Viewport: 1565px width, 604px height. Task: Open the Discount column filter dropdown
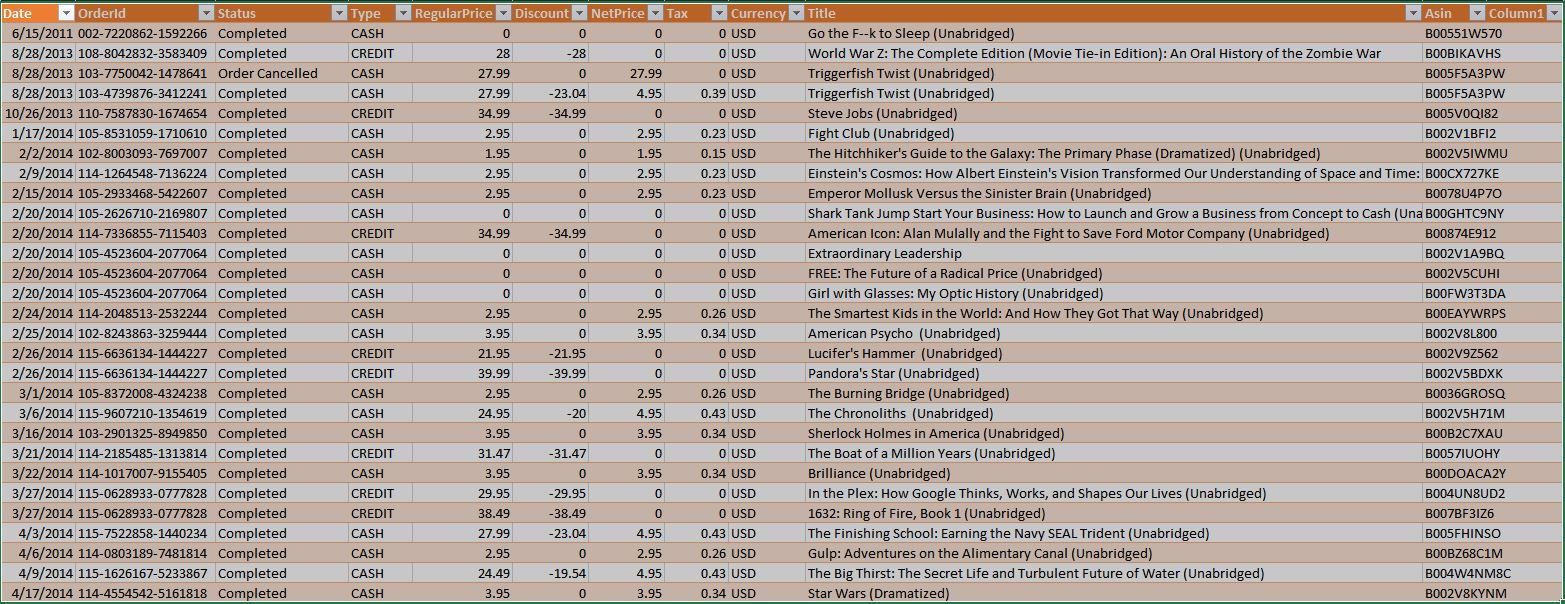coord(580,13)
